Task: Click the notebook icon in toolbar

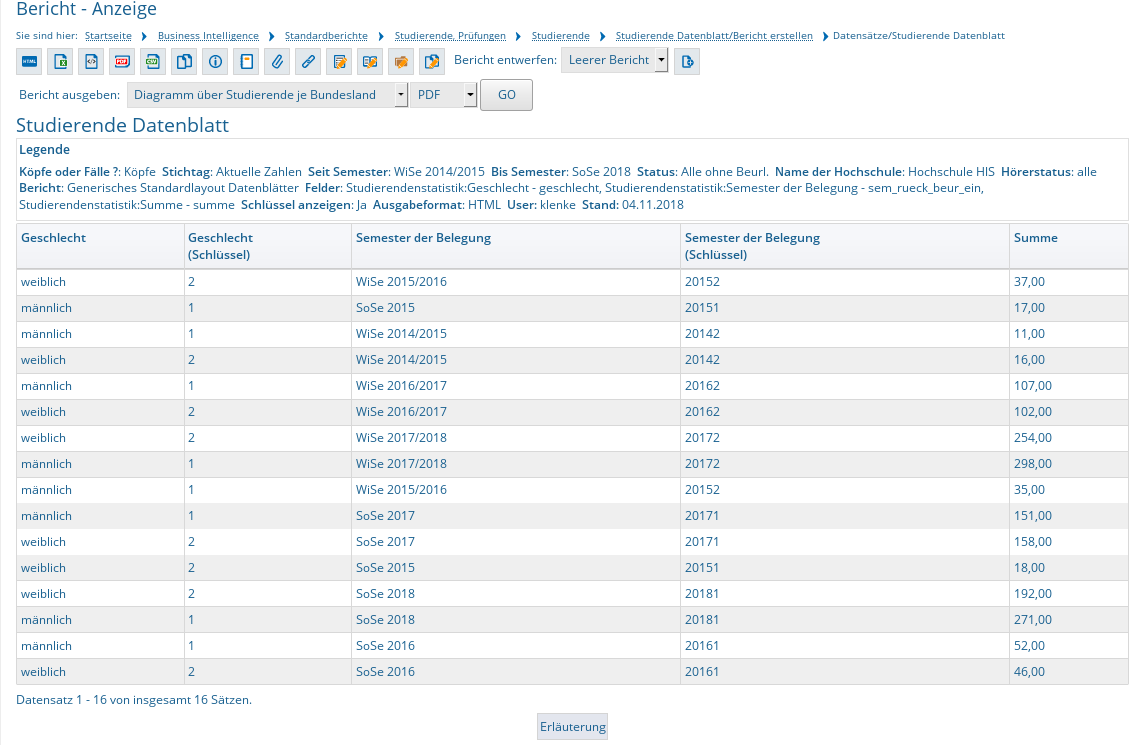Action: click(246, 62)
